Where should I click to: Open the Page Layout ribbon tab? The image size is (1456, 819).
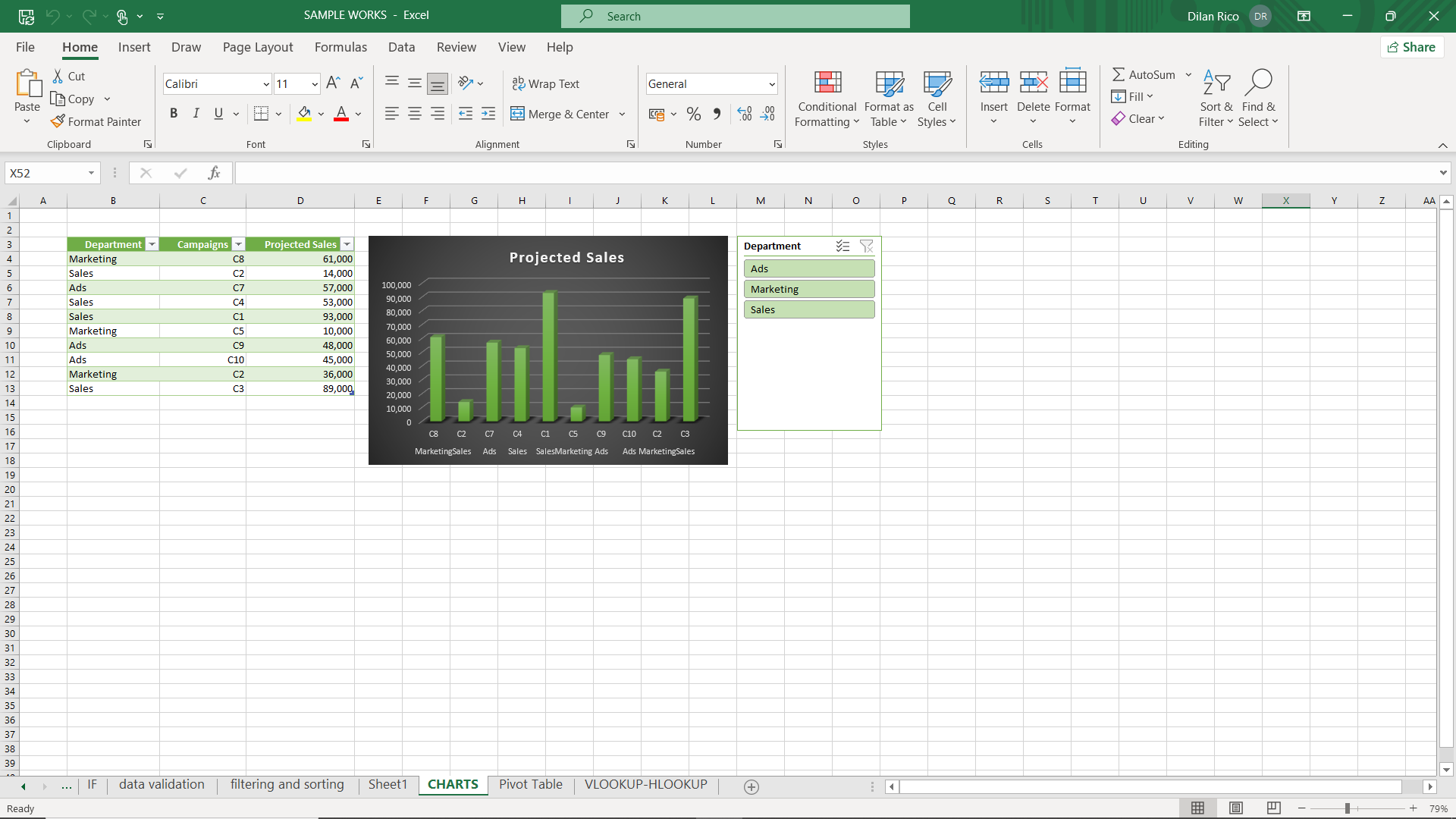[258, 47]
